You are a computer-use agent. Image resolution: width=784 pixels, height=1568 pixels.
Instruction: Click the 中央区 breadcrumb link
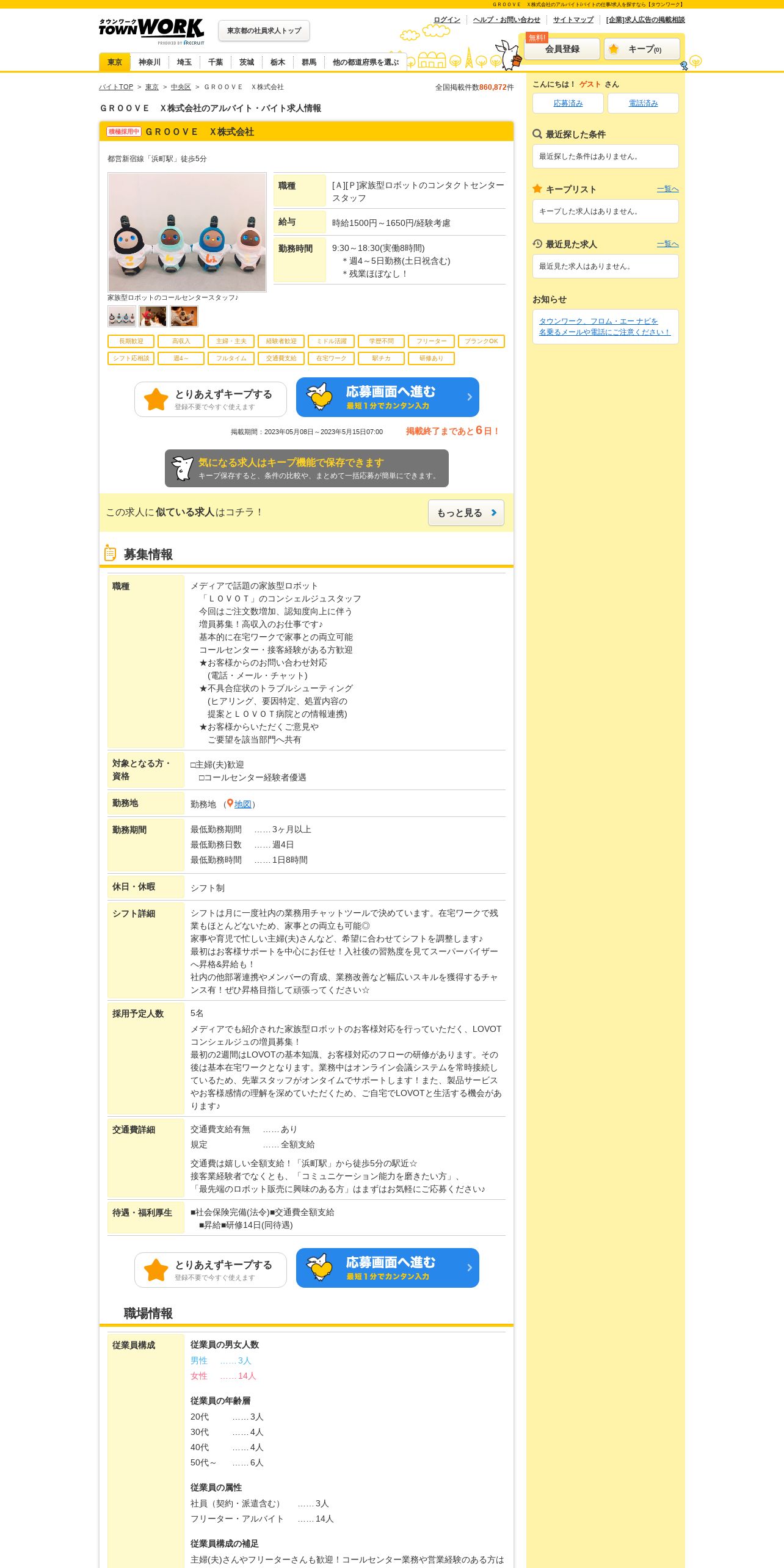click(x=181, y=87)
